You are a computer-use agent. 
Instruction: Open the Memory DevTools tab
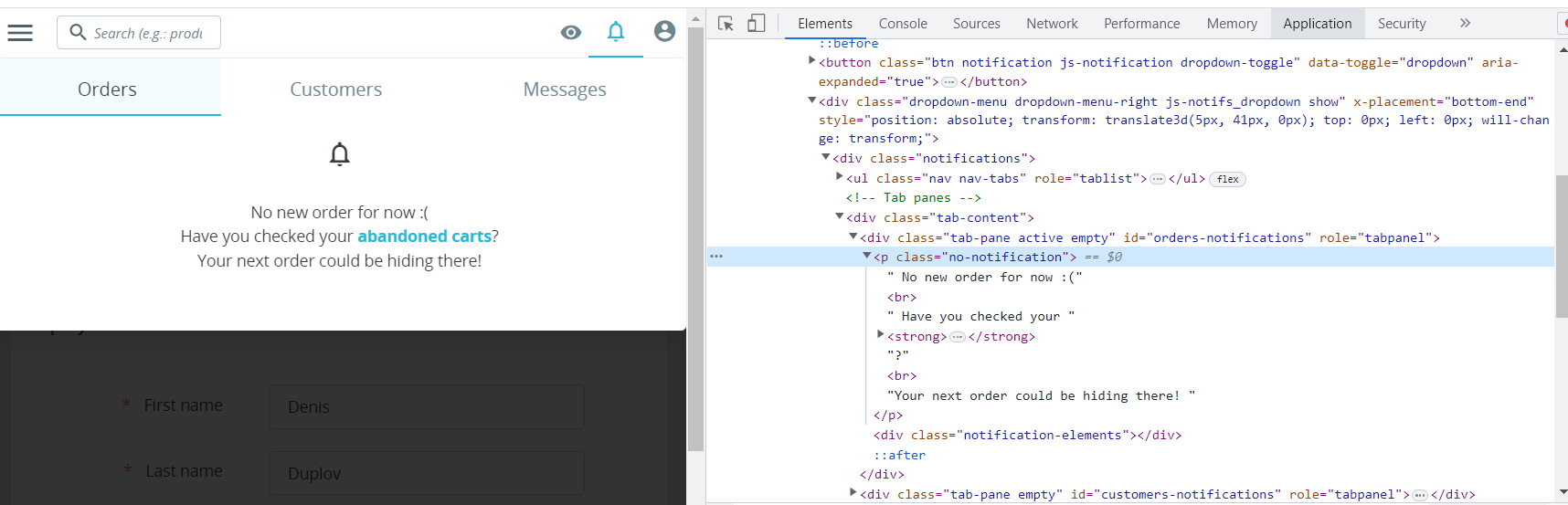point(1232,24)
